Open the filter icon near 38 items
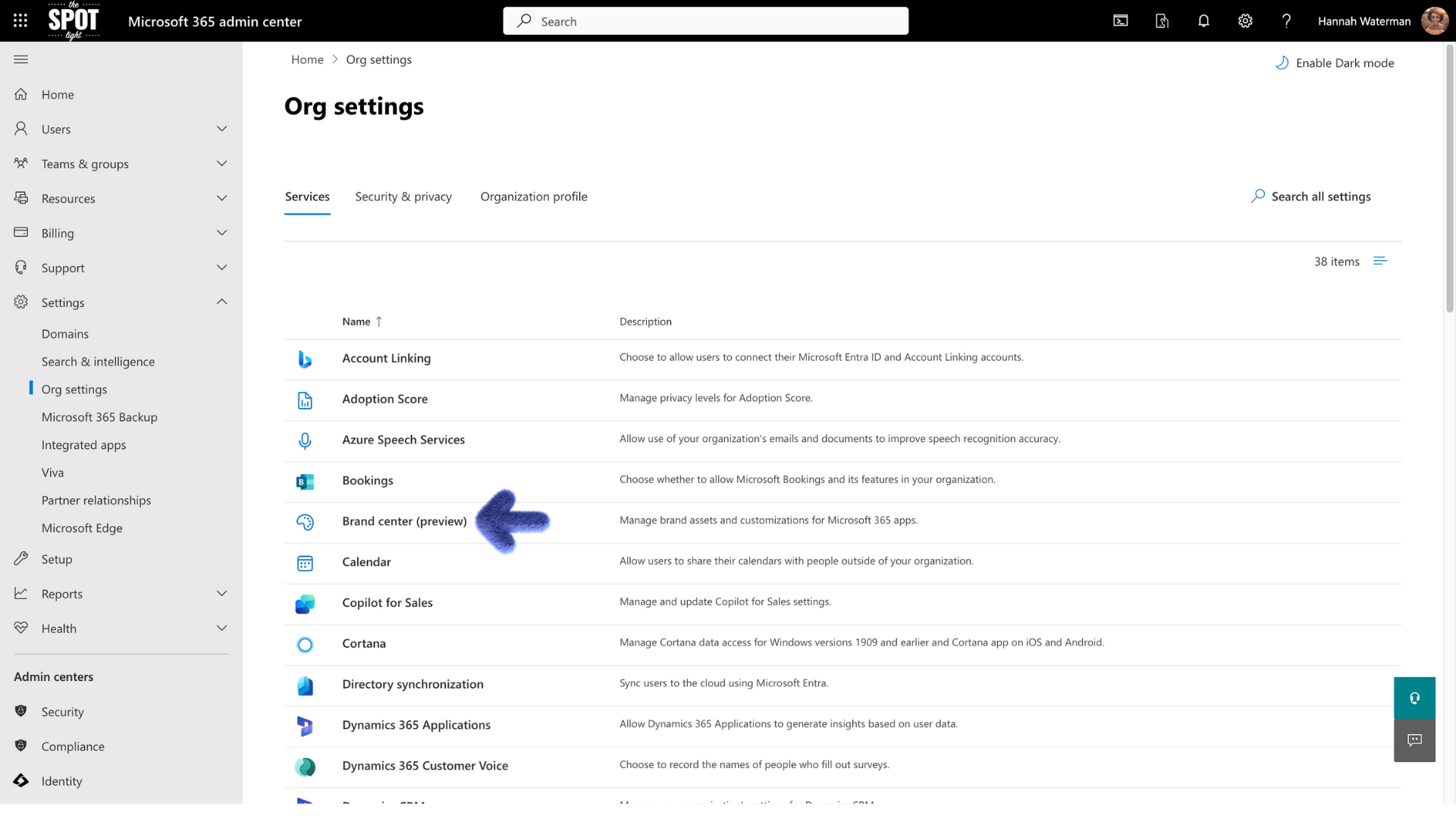 (1380, 260)
